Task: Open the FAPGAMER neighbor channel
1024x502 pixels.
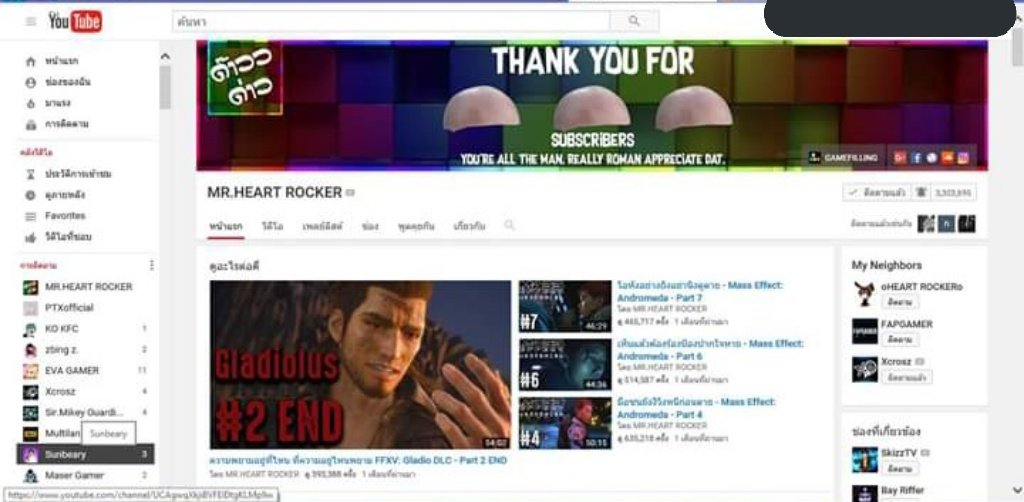Action: coord(906,324)
